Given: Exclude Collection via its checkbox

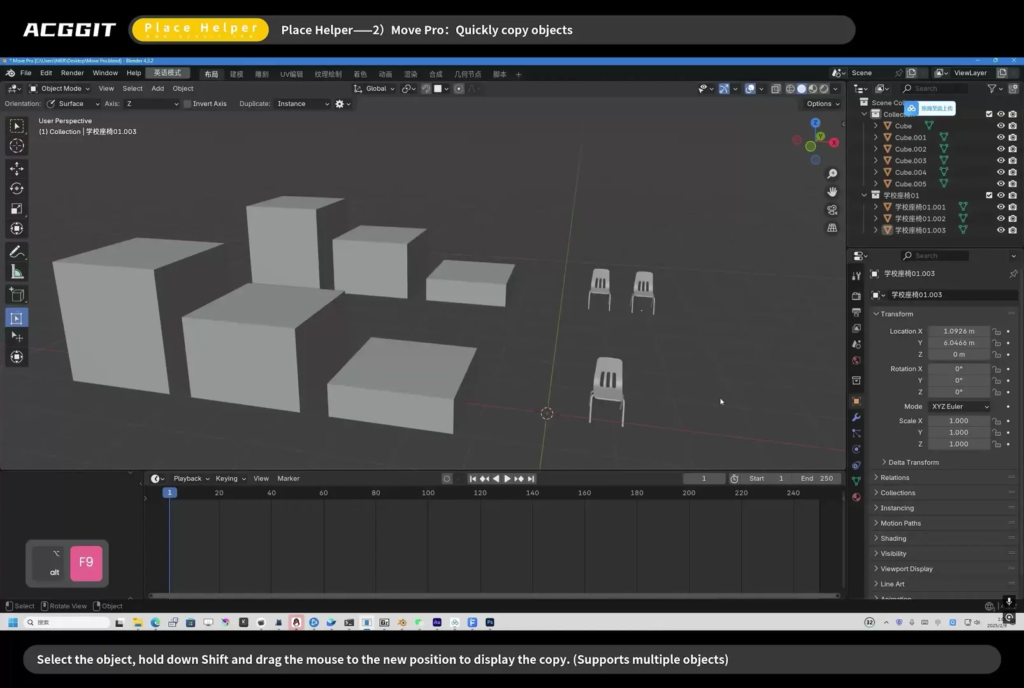Looking at the screenshot, I should point(989,114).
